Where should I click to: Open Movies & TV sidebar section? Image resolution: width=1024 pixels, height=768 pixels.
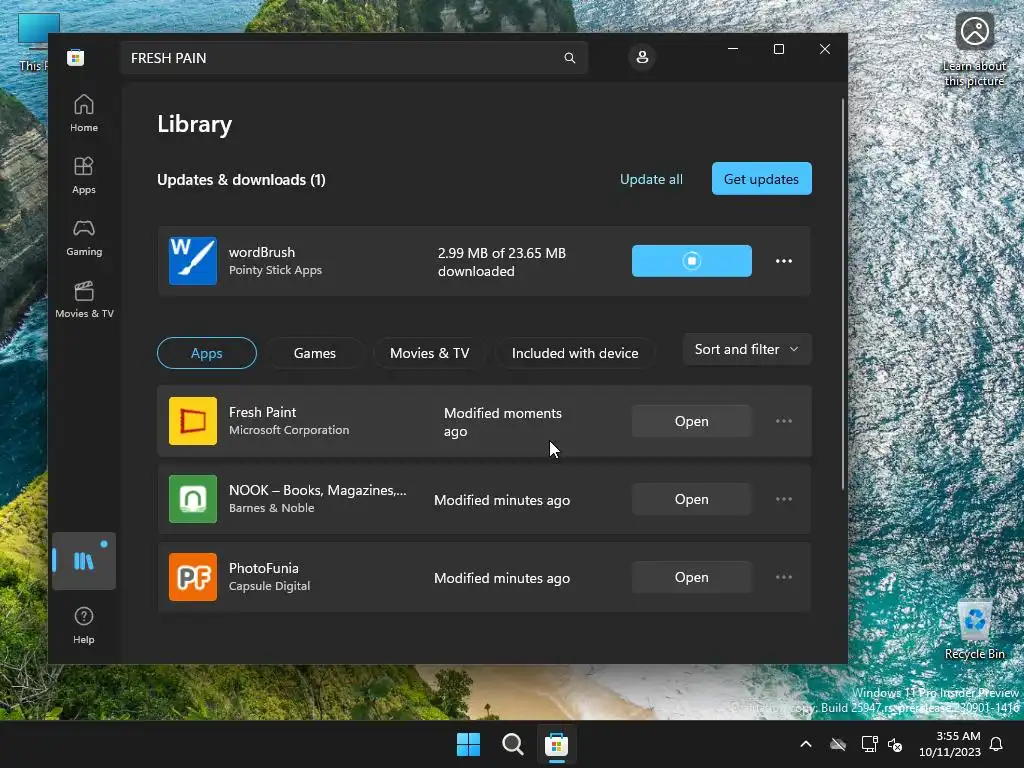coord(84,300)
